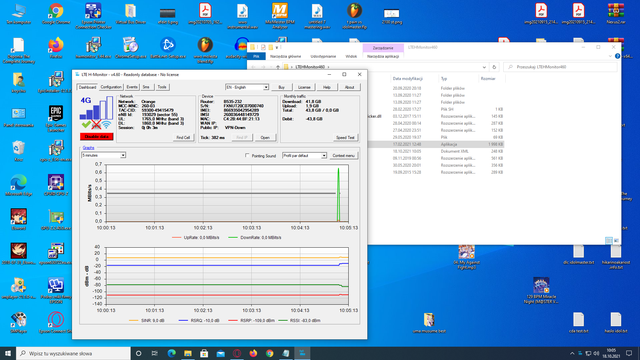Open File Explorer from the taskbar
The width and height of the screenshot is (640, 360).
[x=188, y=353]
